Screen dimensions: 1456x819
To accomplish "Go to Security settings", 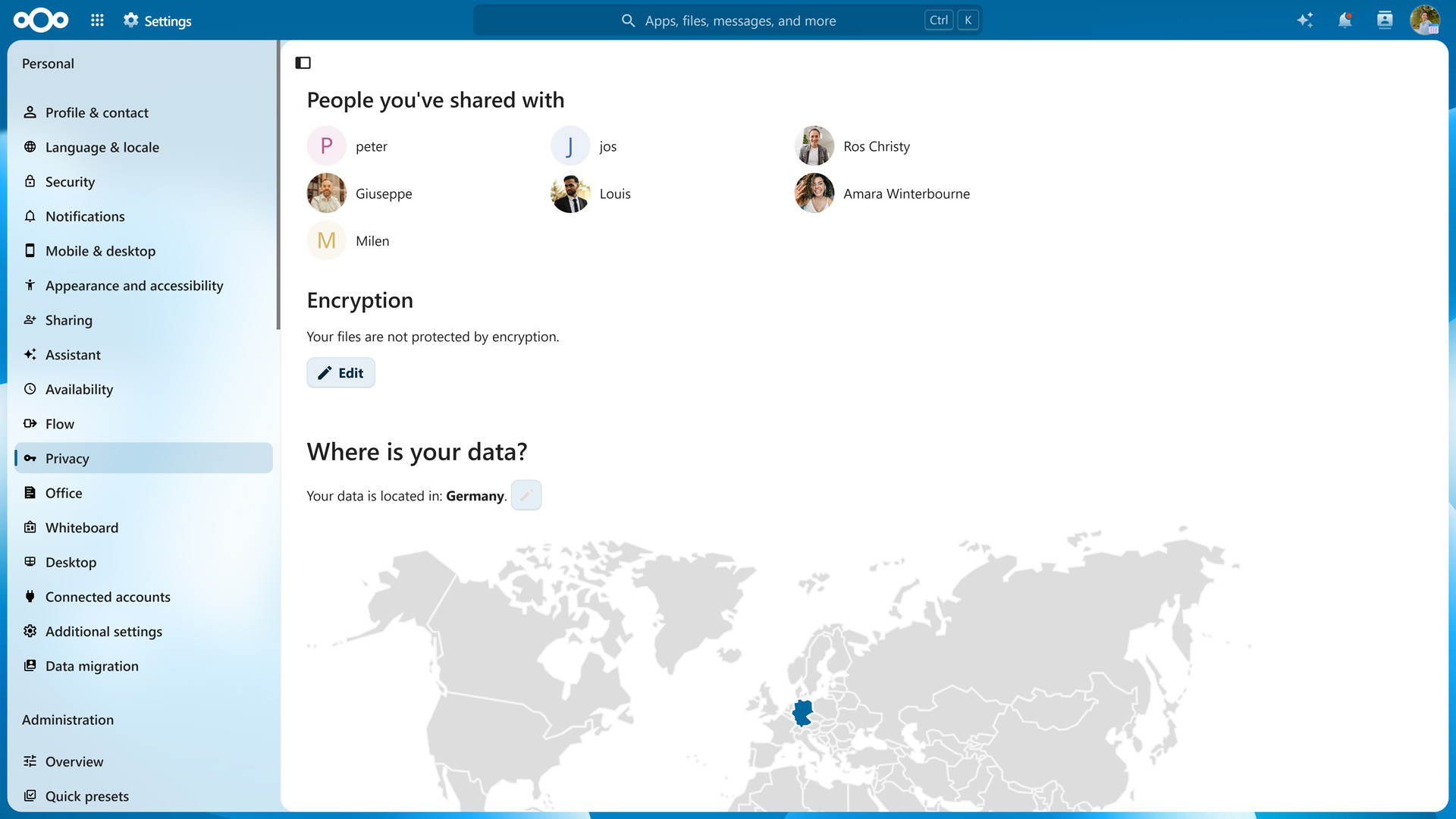I will click(143, 182).
